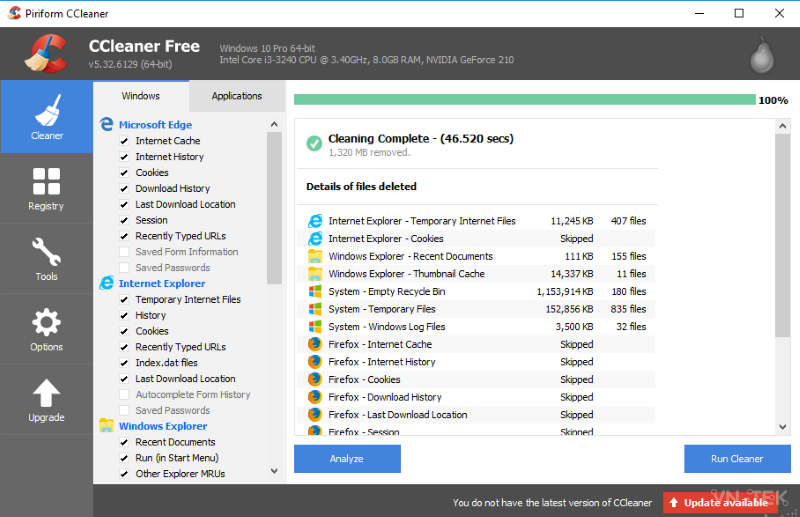Uncheck Edge Internet Cache checkbox
Screen dimensions: 800x517
click(x=124, y=141)
